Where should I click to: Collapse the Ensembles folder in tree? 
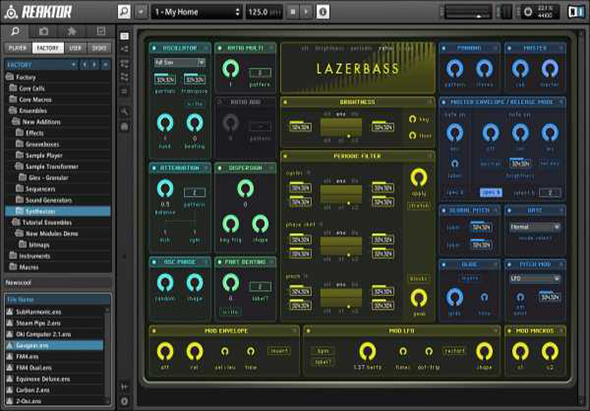(13, 110)
